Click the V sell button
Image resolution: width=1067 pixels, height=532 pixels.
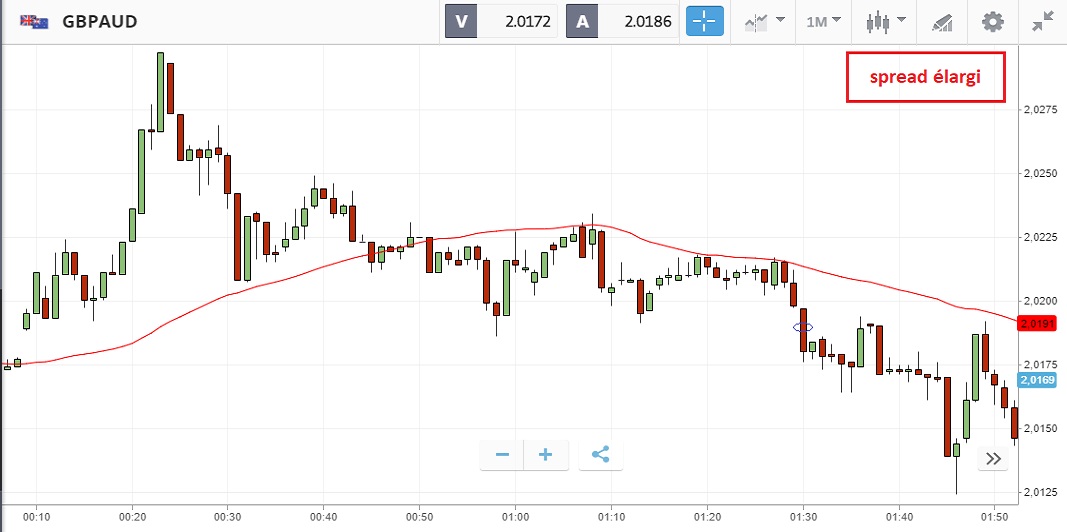coord(461,21)
